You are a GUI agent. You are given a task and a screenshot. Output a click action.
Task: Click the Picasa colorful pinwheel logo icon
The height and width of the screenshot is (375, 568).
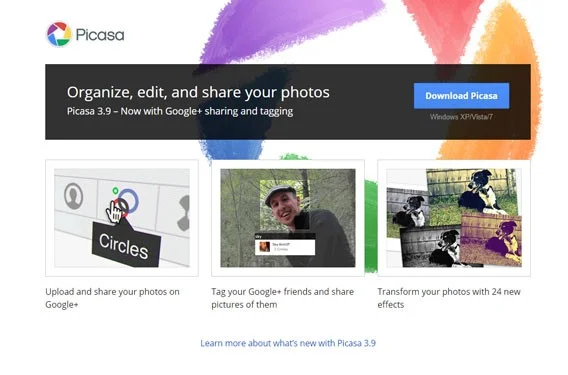coord(59,34)
